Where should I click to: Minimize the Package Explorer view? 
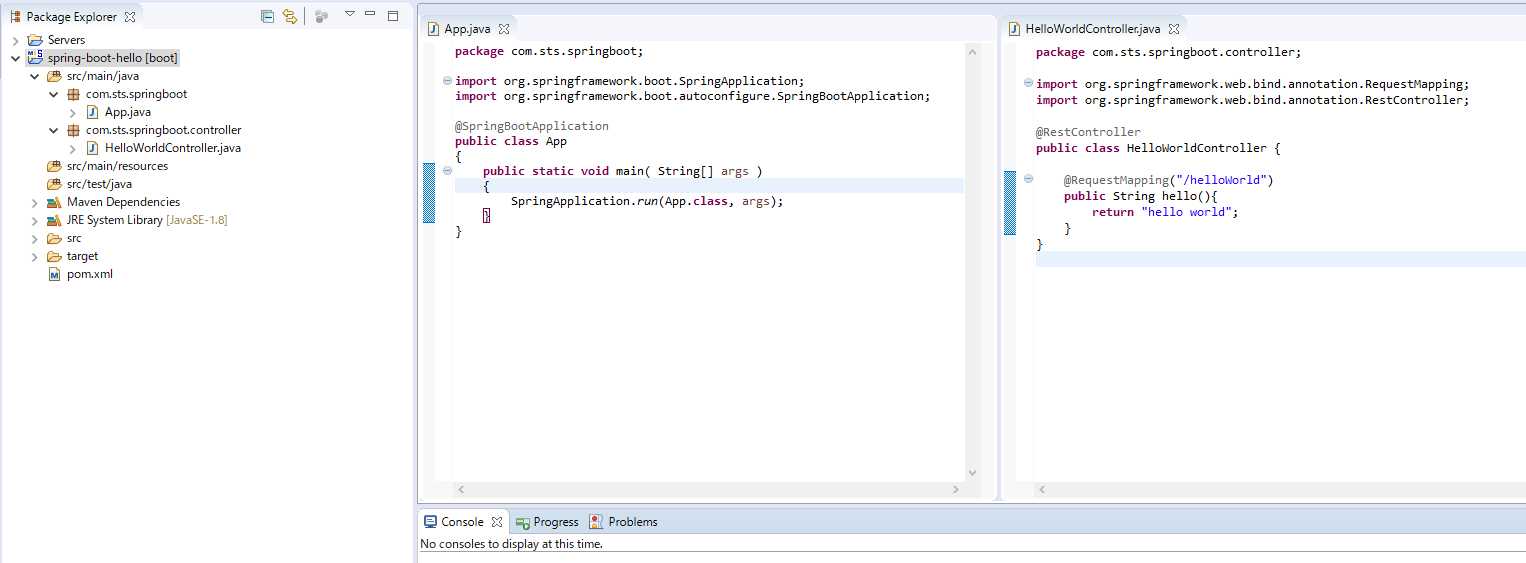pyautogui.click(x=370, y=14)
